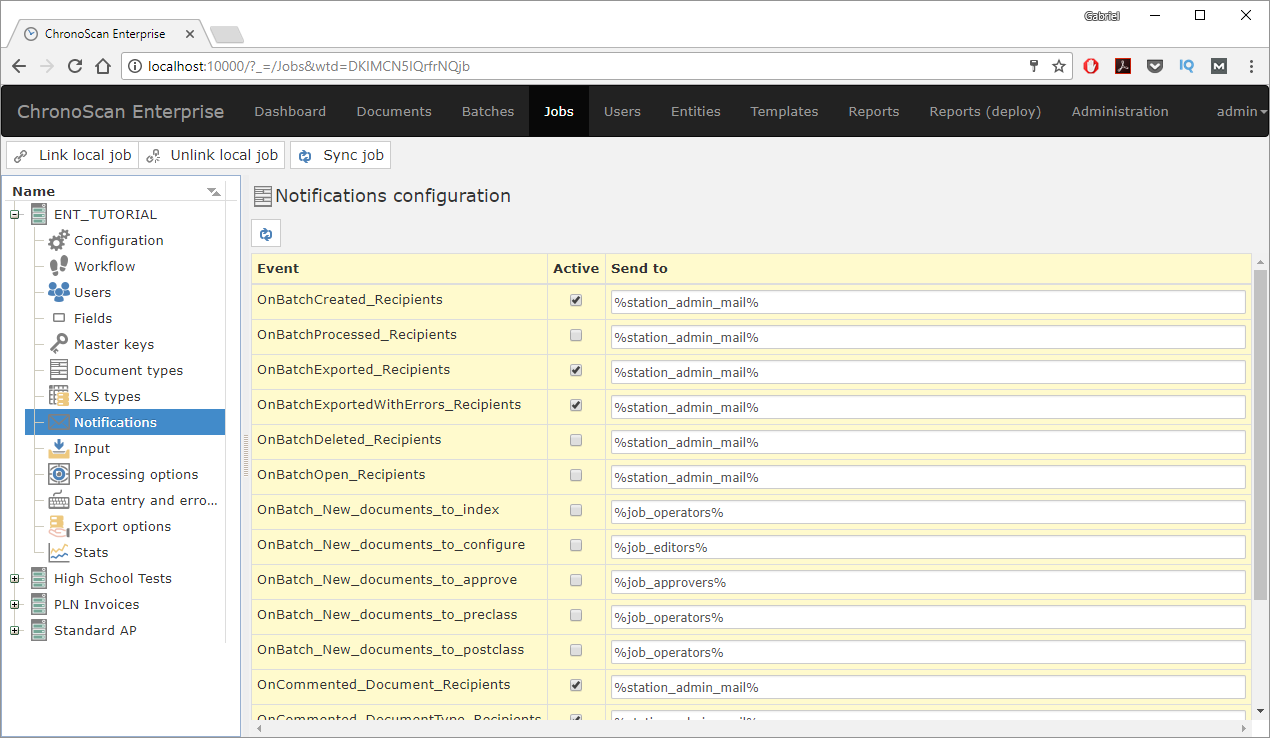
Task: Click the Document types icon
Action: pyautogui.click(x=59, y=370)
